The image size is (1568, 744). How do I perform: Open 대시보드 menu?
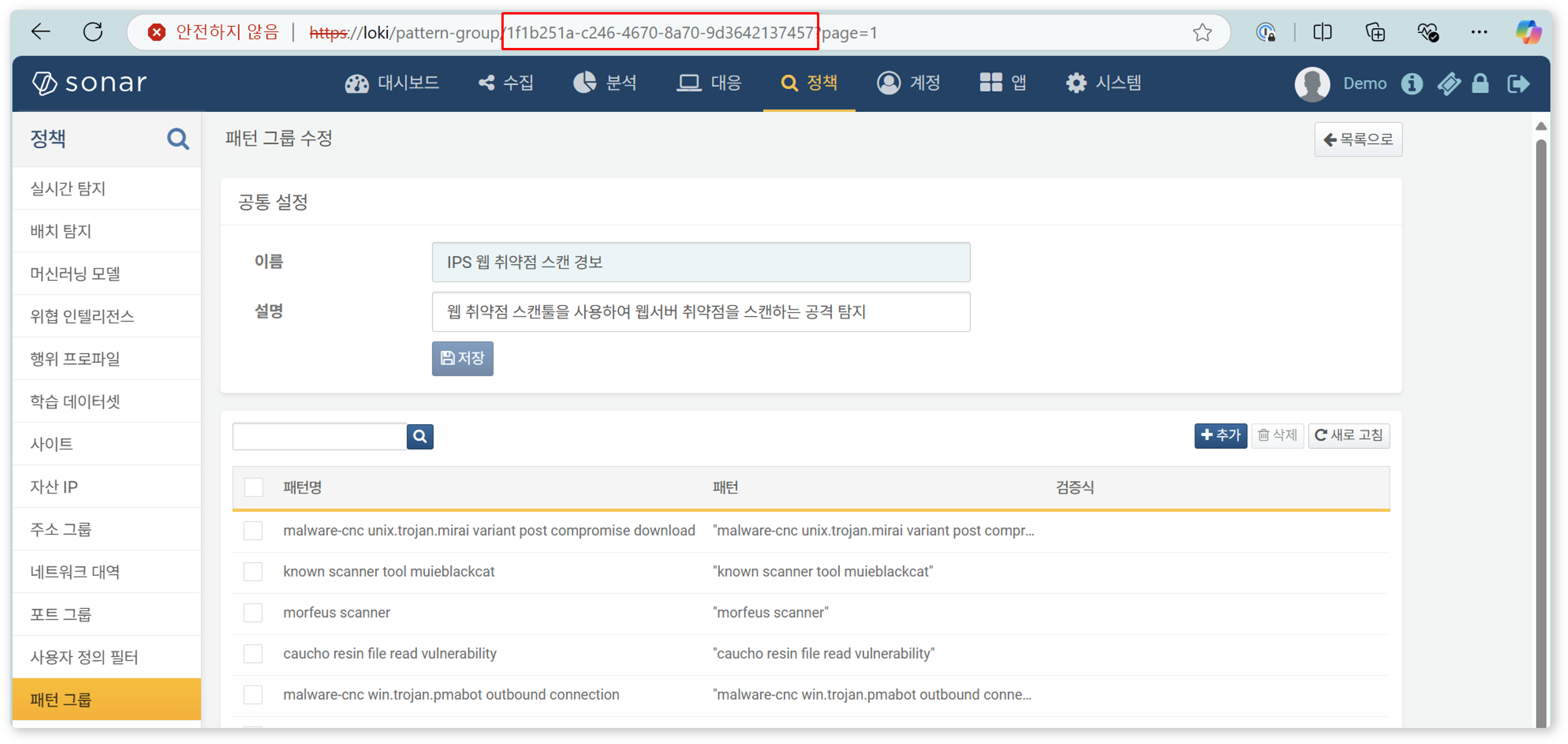click(x=392, y=83)
